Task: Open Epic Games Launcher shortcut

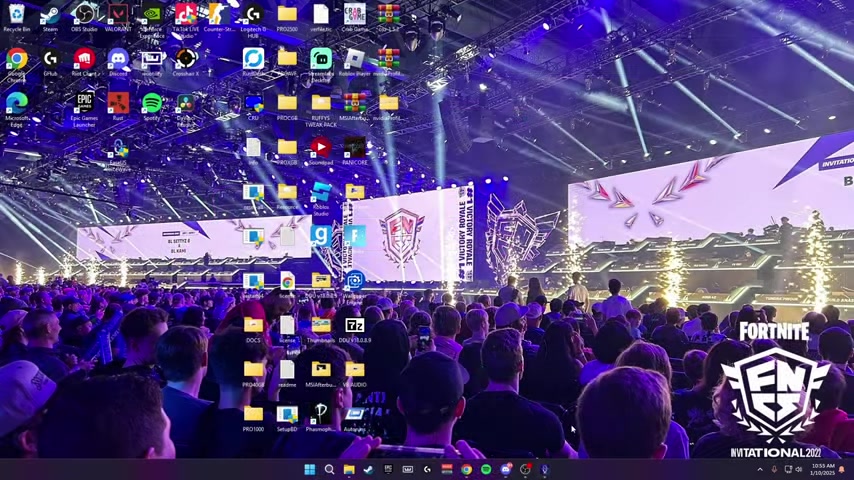Action: click(x=84, y=103)
